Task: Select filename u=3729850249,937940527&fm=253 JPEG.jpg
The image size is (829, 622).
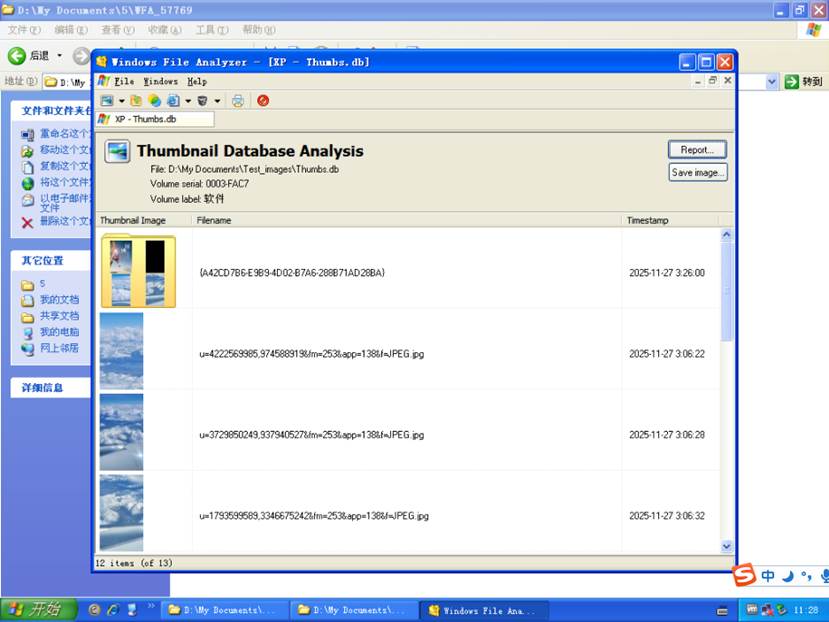Action: coord(311,435)
